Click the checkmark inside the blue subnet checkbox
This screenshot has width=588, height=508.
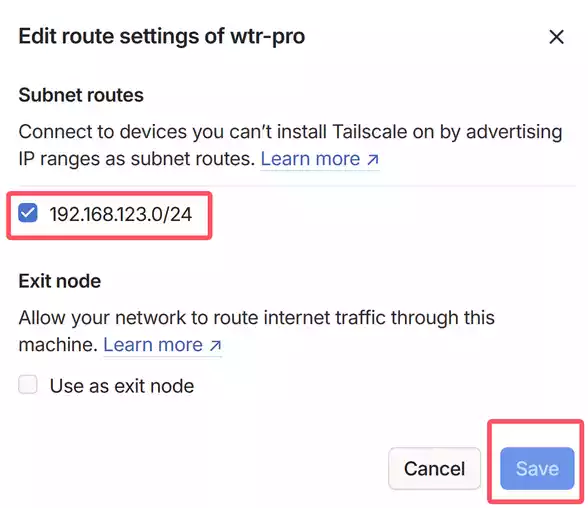28,213
